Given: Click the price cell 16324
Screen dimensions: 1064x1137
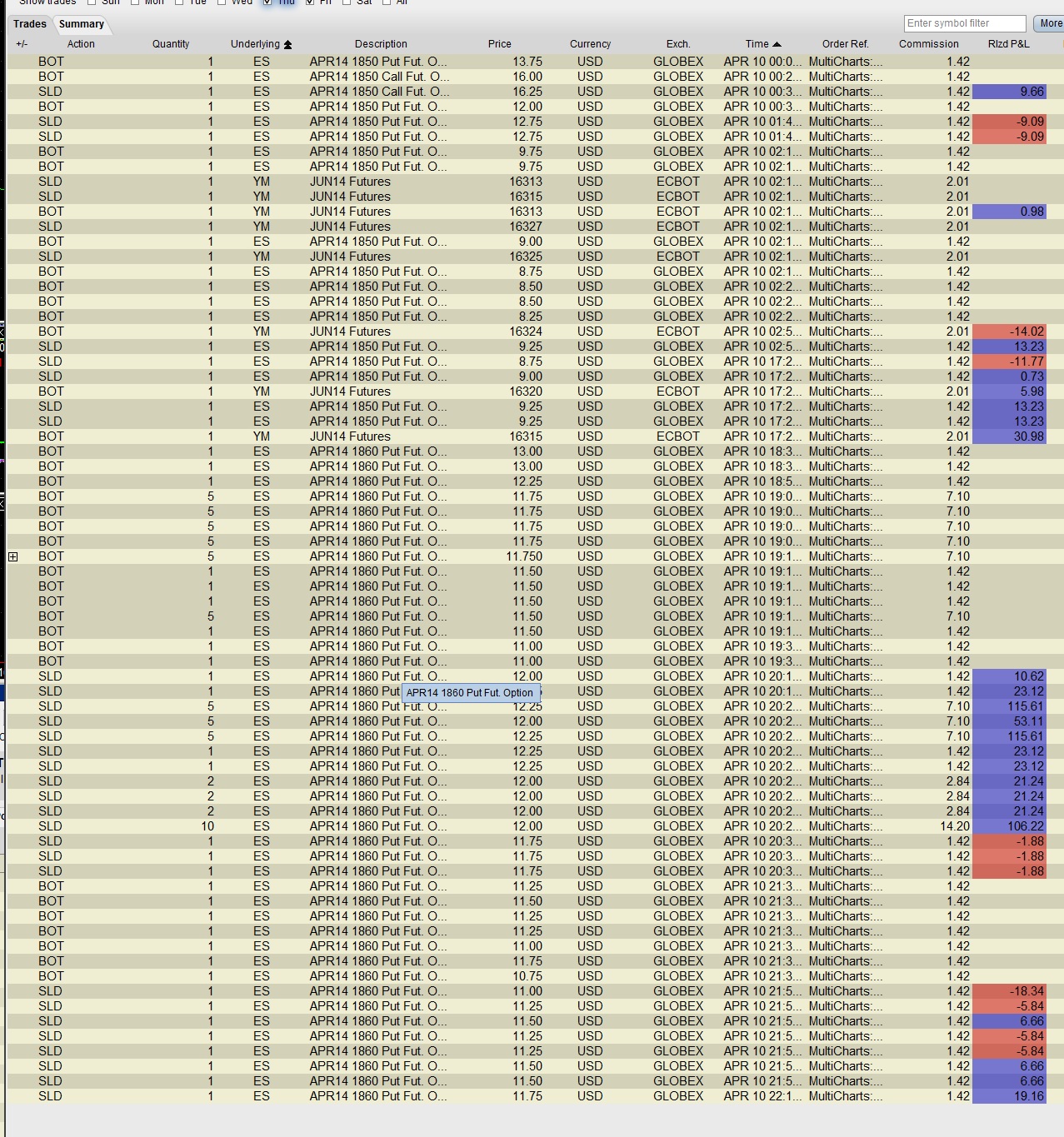Looking at the screenshot, I should [x=526, y=332].
